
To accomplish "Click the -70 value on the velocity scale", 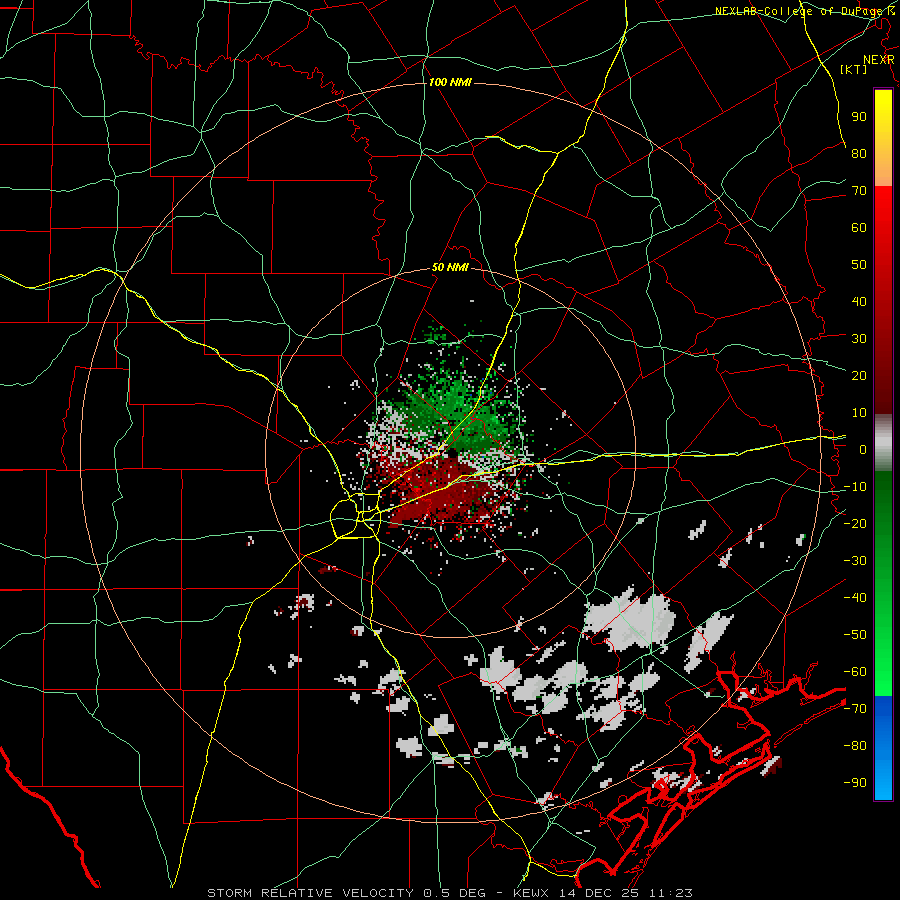I will coord(855,708).
